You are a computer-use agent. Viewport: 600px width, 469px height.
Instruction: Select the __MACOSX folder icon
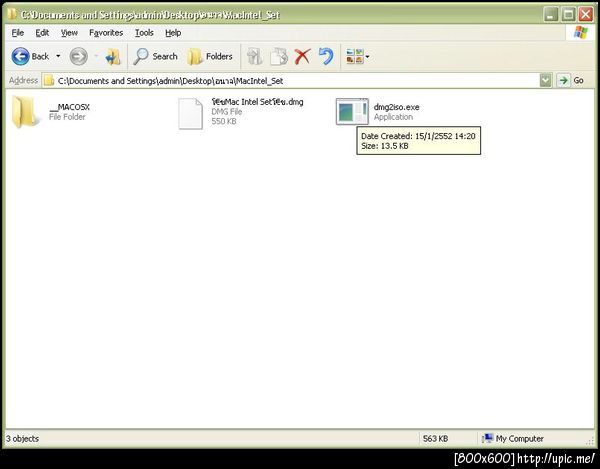click(x=25, y=111)
